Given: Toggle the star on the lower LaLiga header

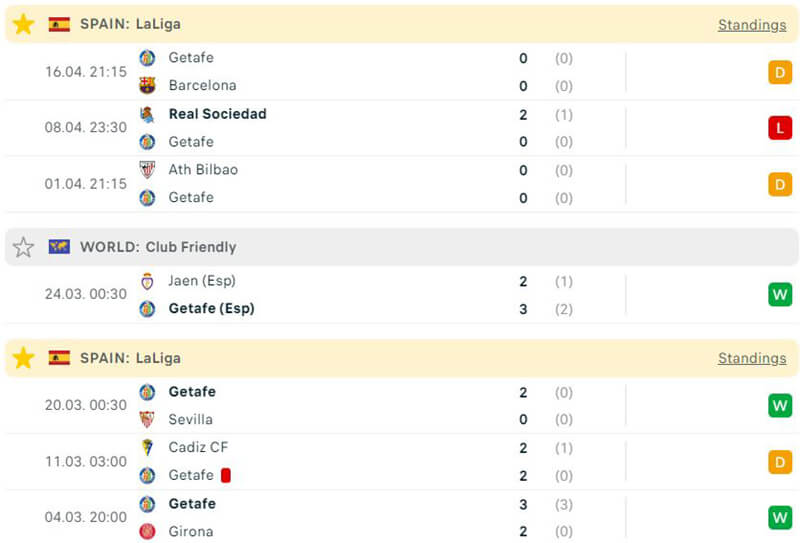Looking at the screenshot, I should (23, 358).
